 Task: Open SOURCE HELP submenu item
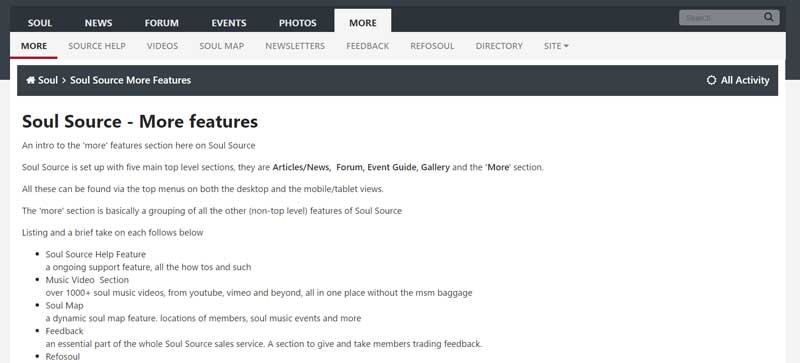[x=97, y=46]
